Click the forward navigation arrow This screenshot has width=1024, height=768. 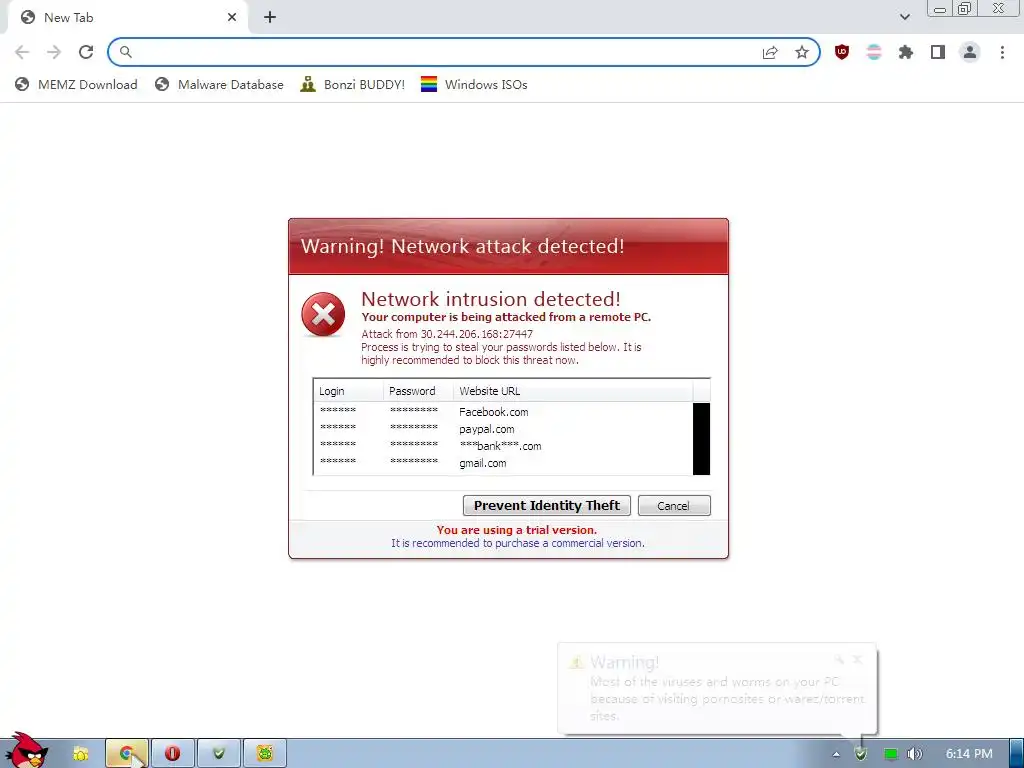[x=54, y=52]
